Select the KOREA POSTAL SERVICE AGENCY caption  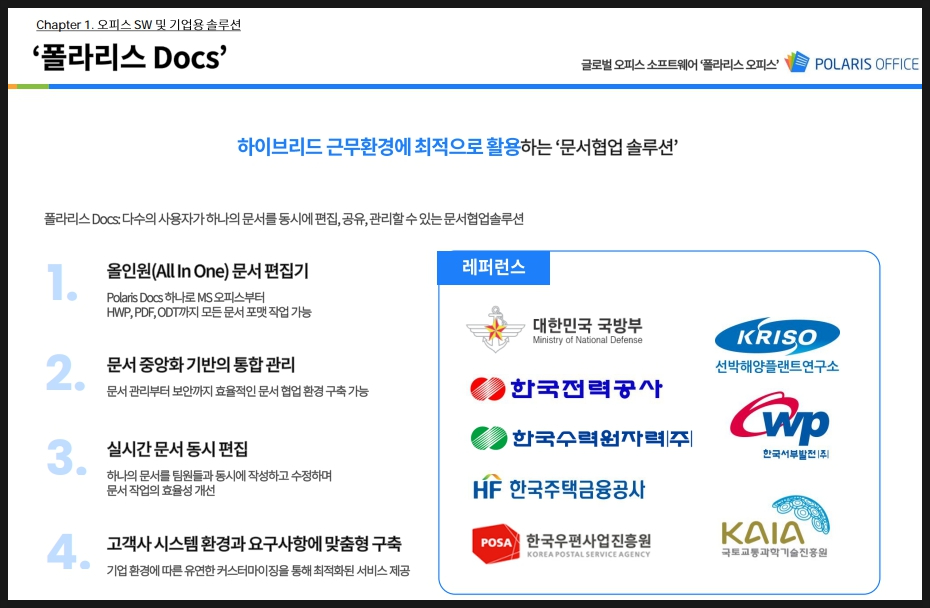click(x=588, y=555)
